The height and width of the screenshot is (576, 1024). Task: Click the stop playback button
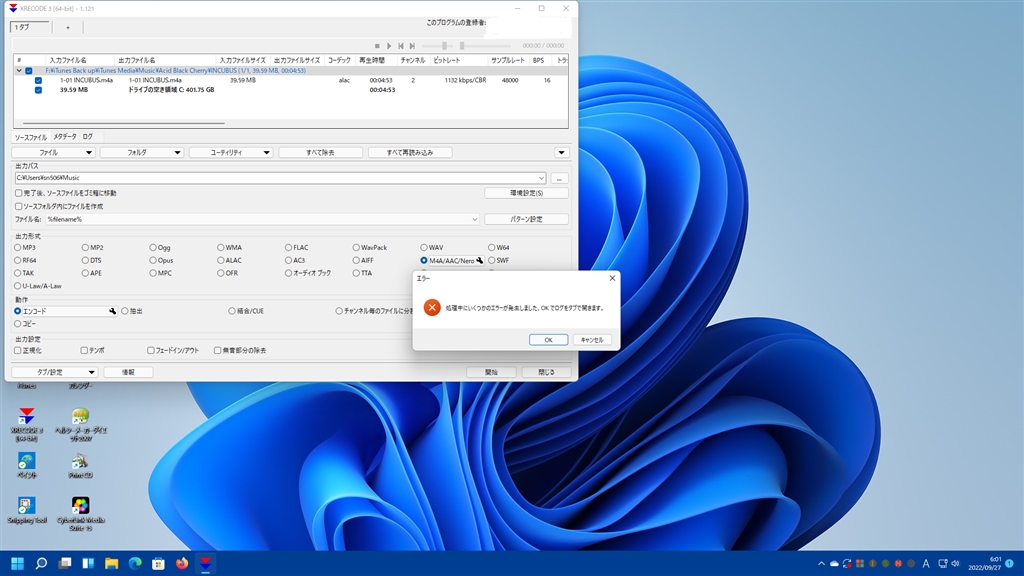[377, 46]
